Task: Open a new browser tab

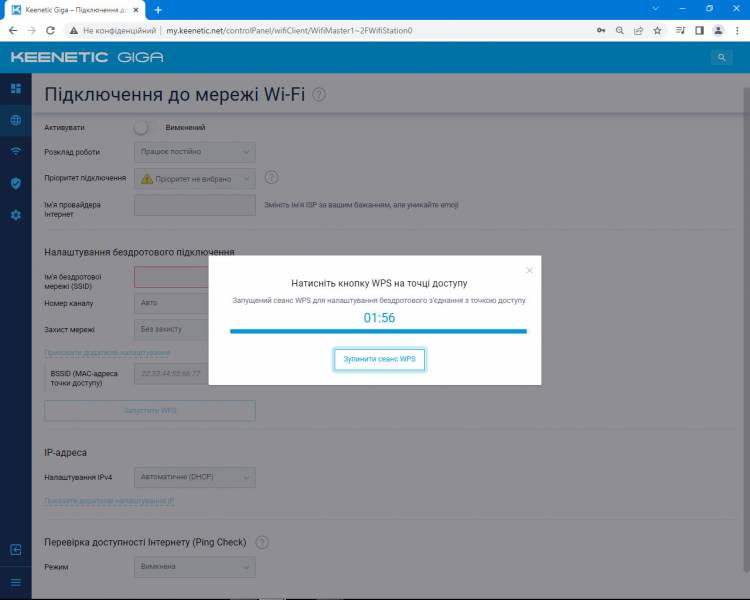Action: (158, 10)
